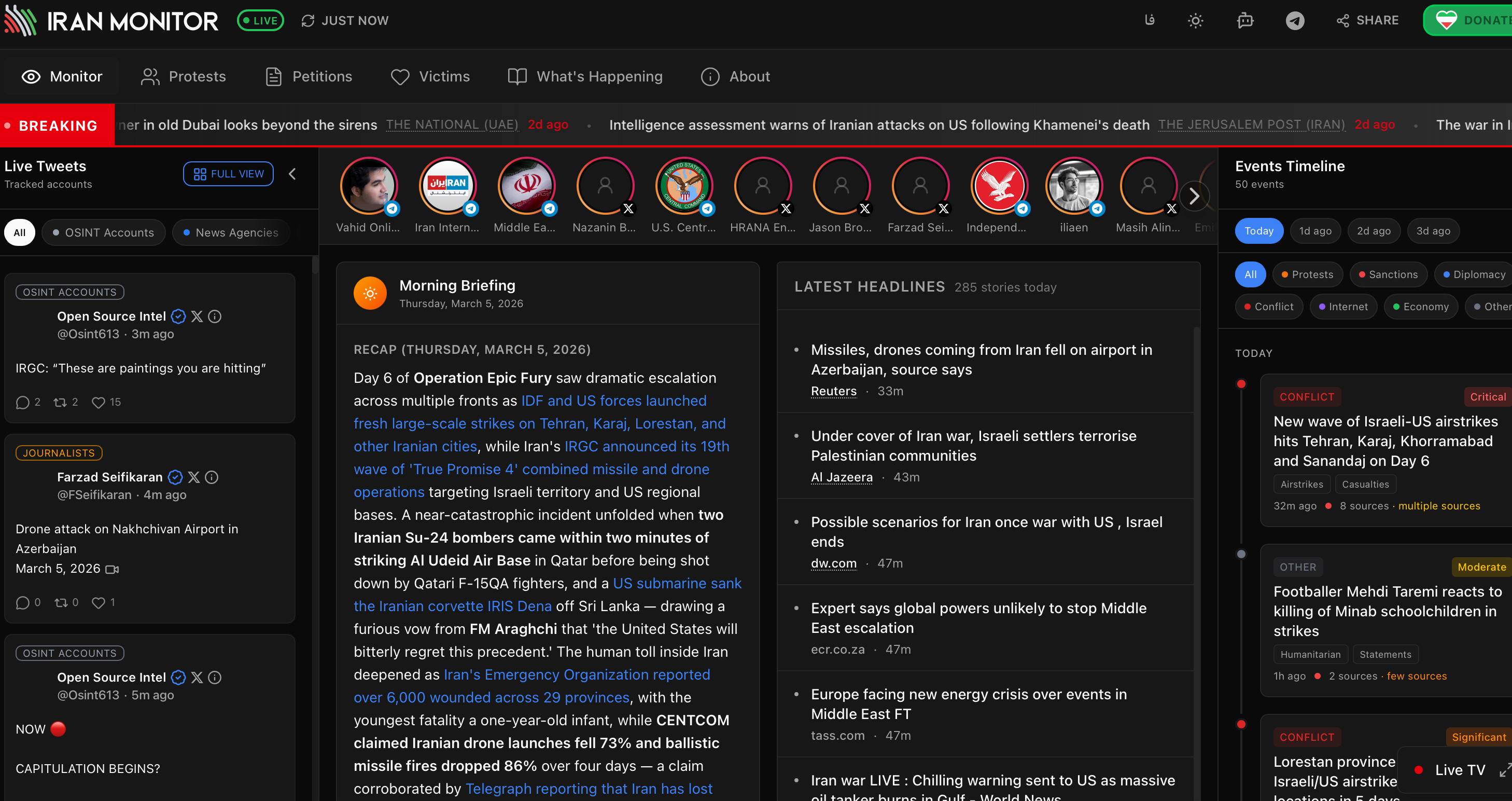Switch to the Victims tab
This screenshot has width=1512, height=801.
click(x=430, y=76)
